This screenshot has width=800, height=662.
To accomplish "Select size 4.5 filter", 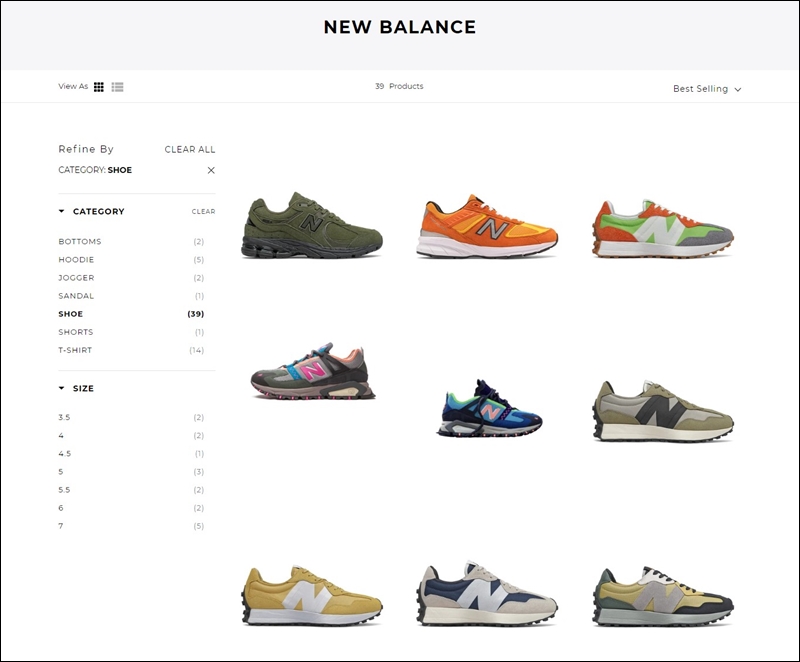I will 64,453.
